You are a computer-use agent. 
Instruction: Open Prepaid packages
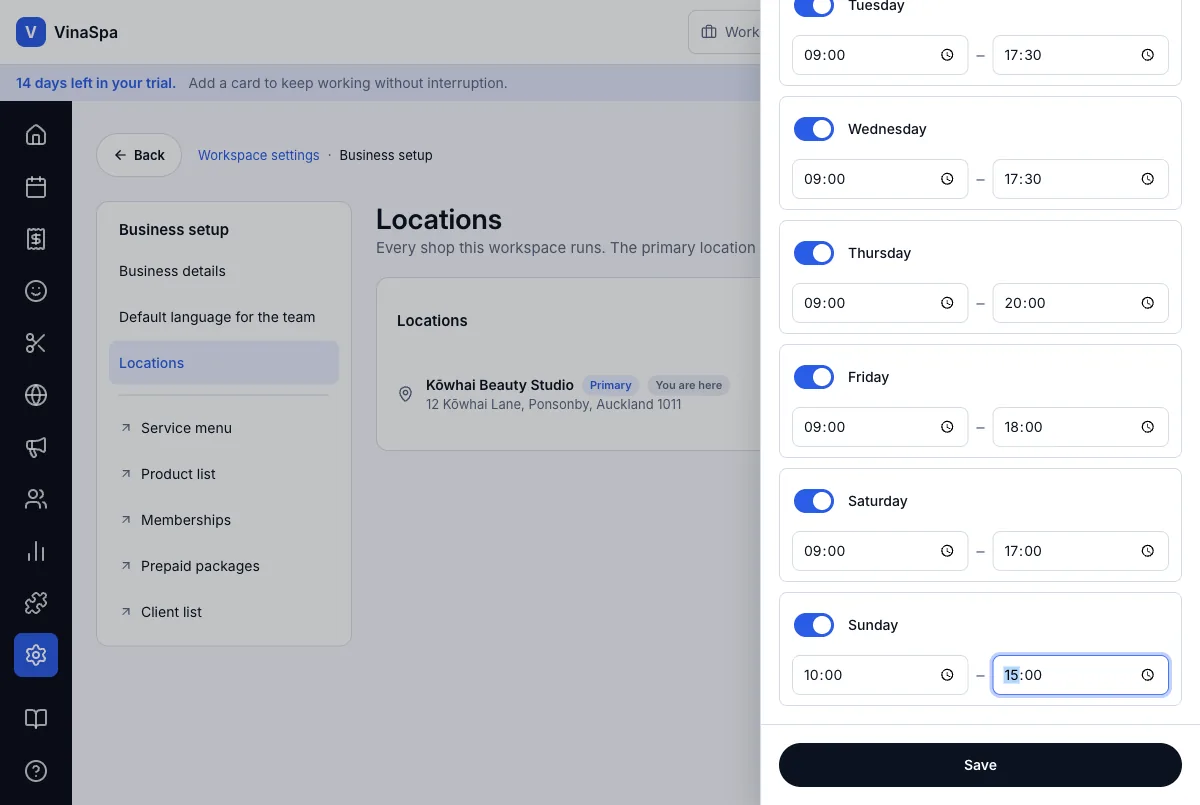click(224, 566)
